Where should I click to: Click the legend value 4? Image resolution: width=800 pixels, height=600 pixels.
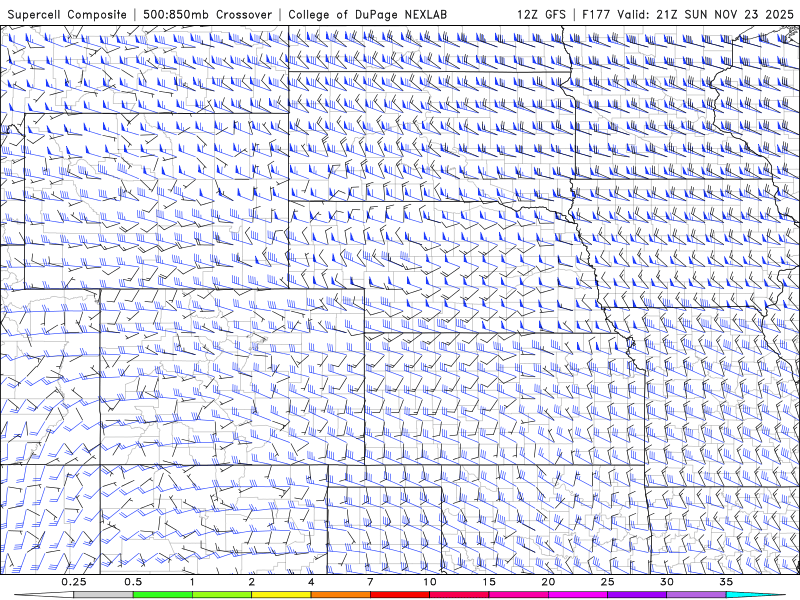[x=311, y=582]
